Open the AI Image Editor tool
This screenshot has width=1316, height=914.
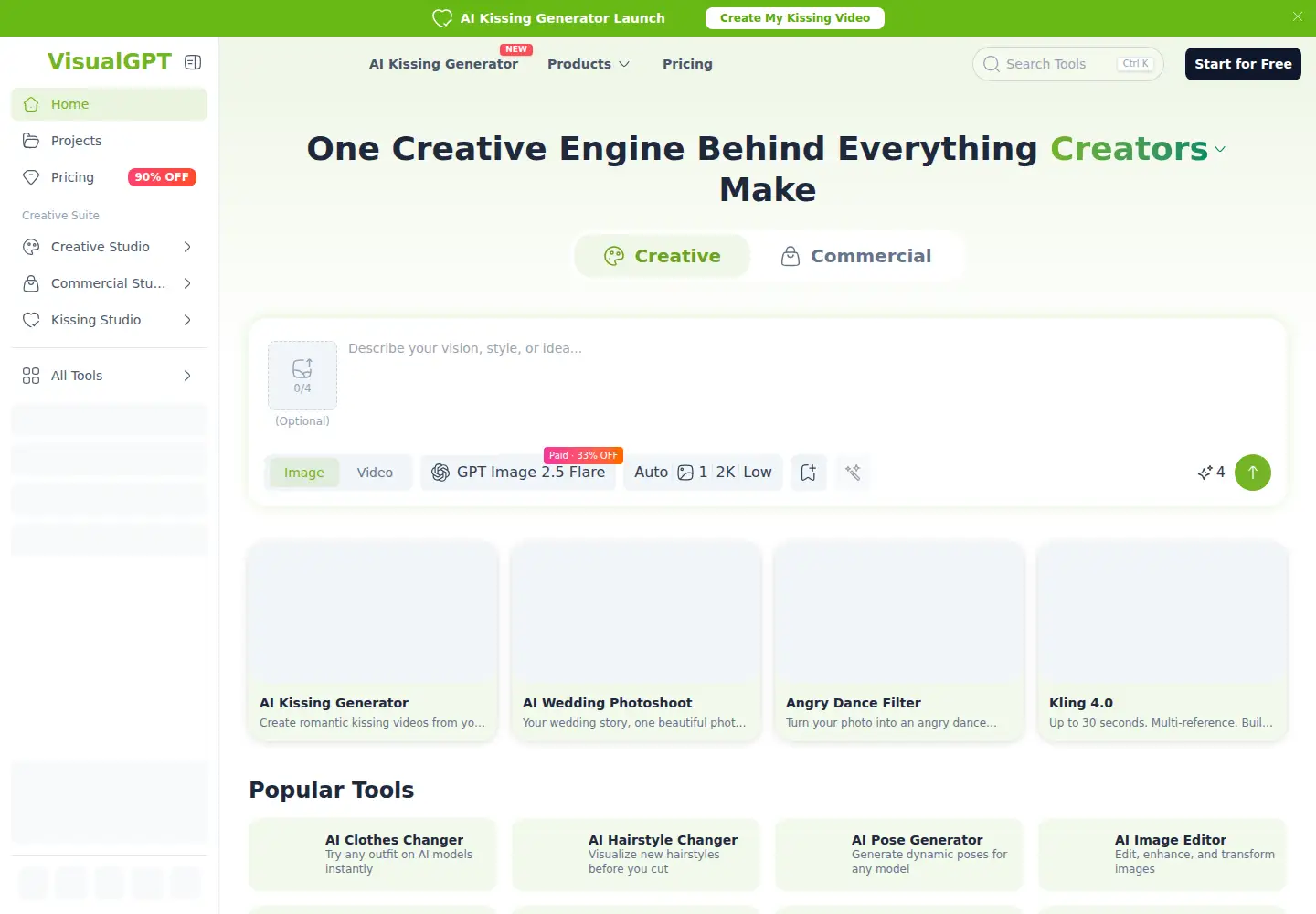(1162, 855)
